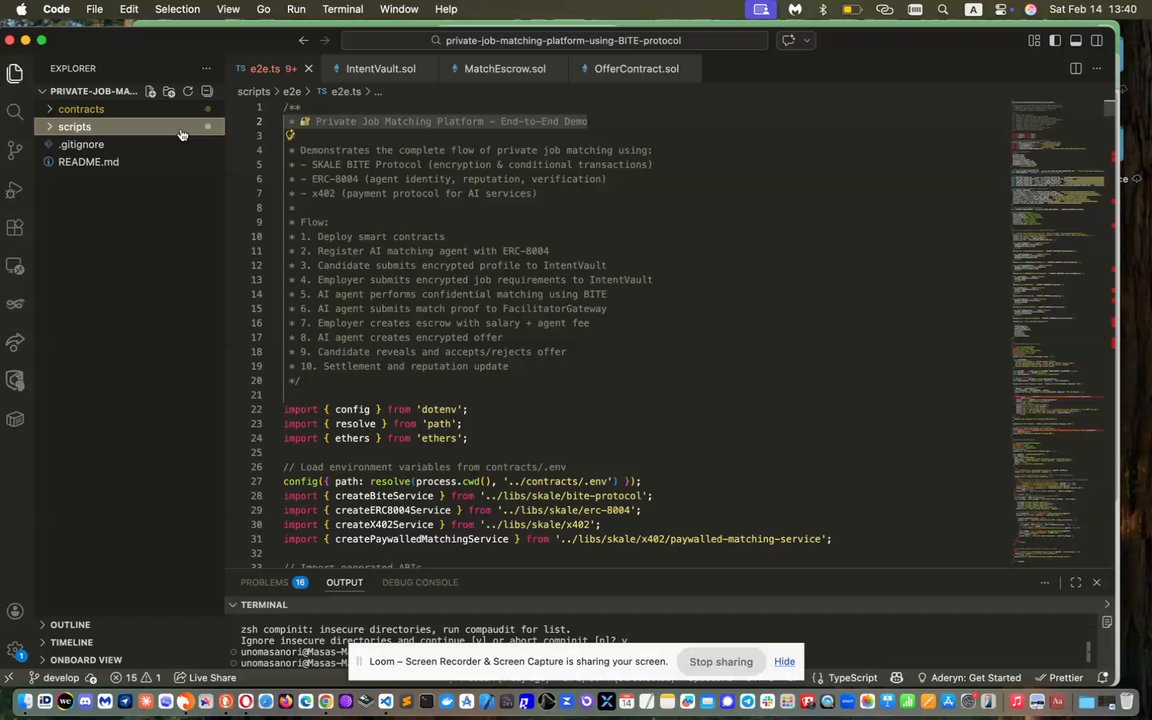Click the Hide link in Loom banner
Image resolution: width=1152 pixels, height=720 pixels.
pos(784,661)
